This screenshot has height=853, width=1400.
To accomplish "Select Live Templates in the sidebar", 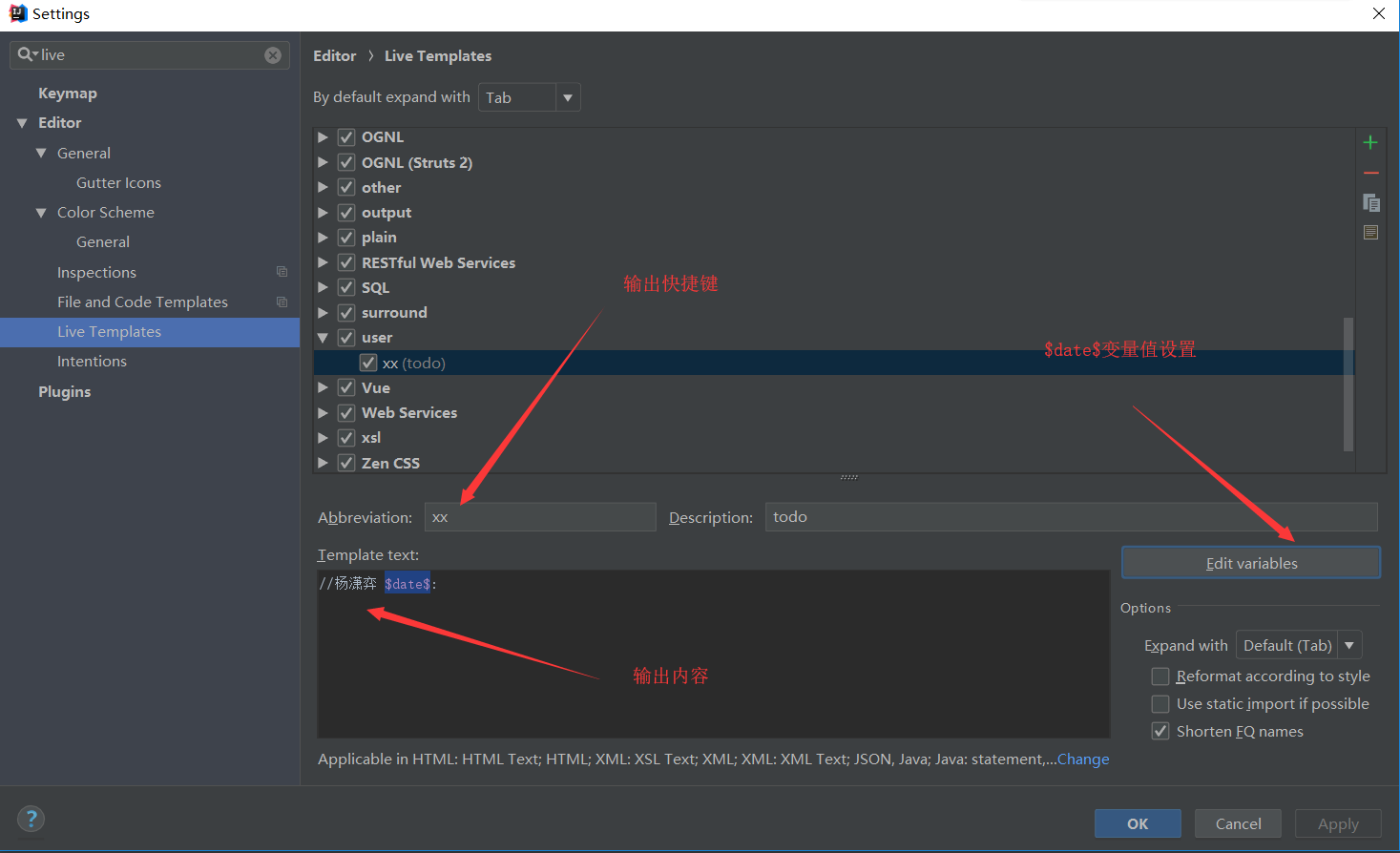I will [150, 332].
